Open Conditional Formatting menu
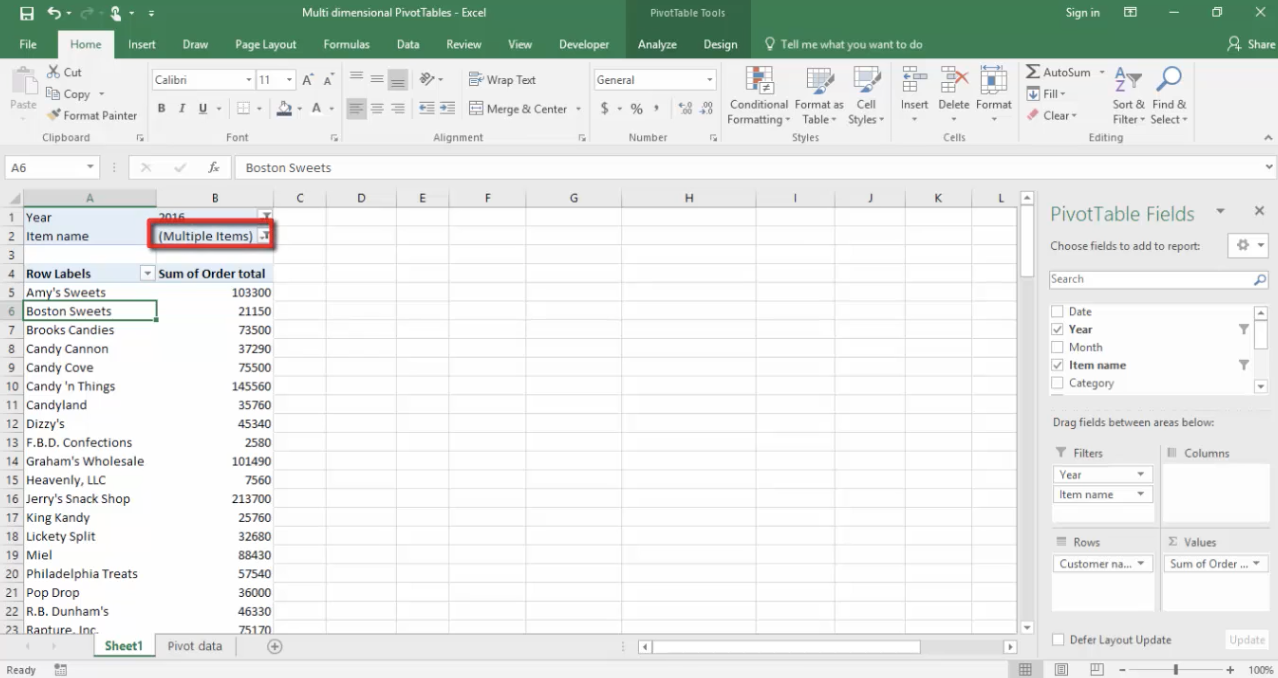Screen dimensions: 1278x678 (759, 96)
